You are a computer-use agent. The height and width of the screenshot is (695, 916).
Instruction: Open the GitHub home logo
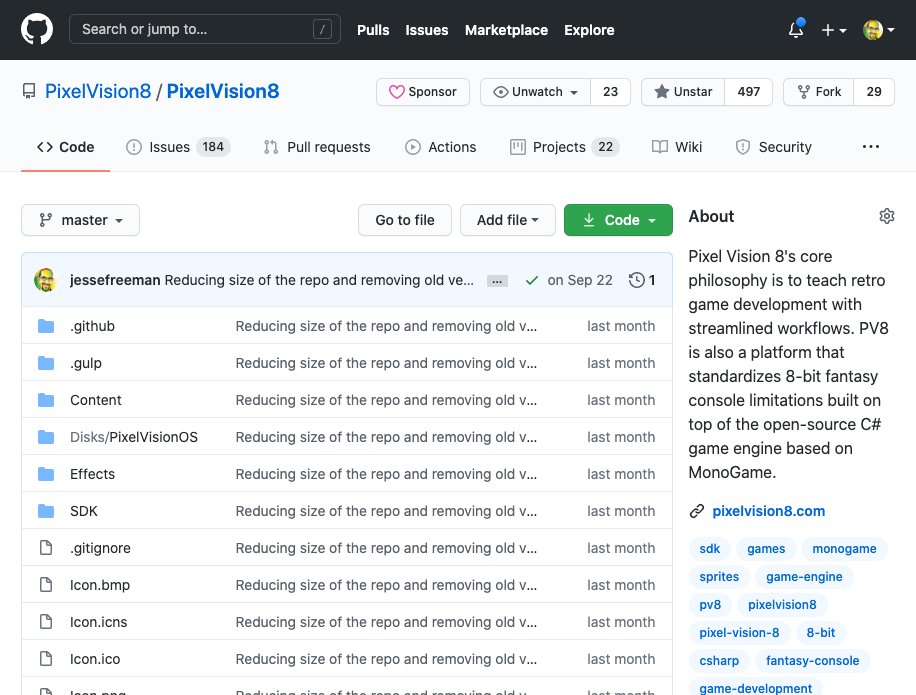pos(37,29)
